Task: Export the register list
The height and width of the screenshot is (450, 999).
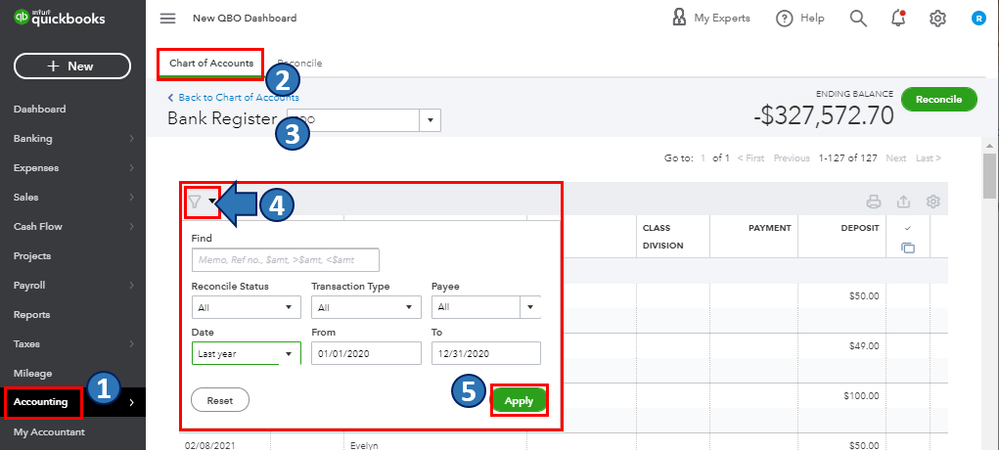Action: 903,202
